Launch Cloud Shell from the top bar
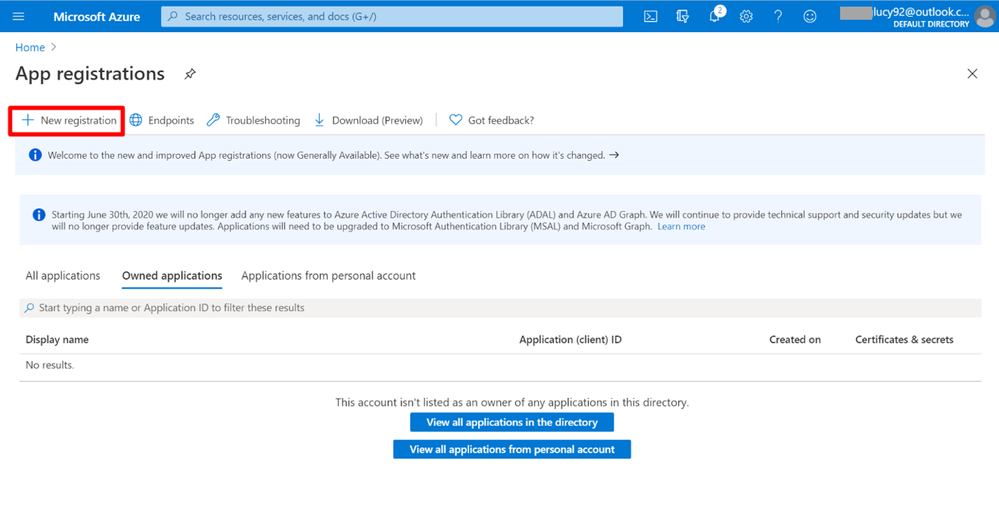Image resolution: width=999 pixels, height=516 pixels. [650, 17]
